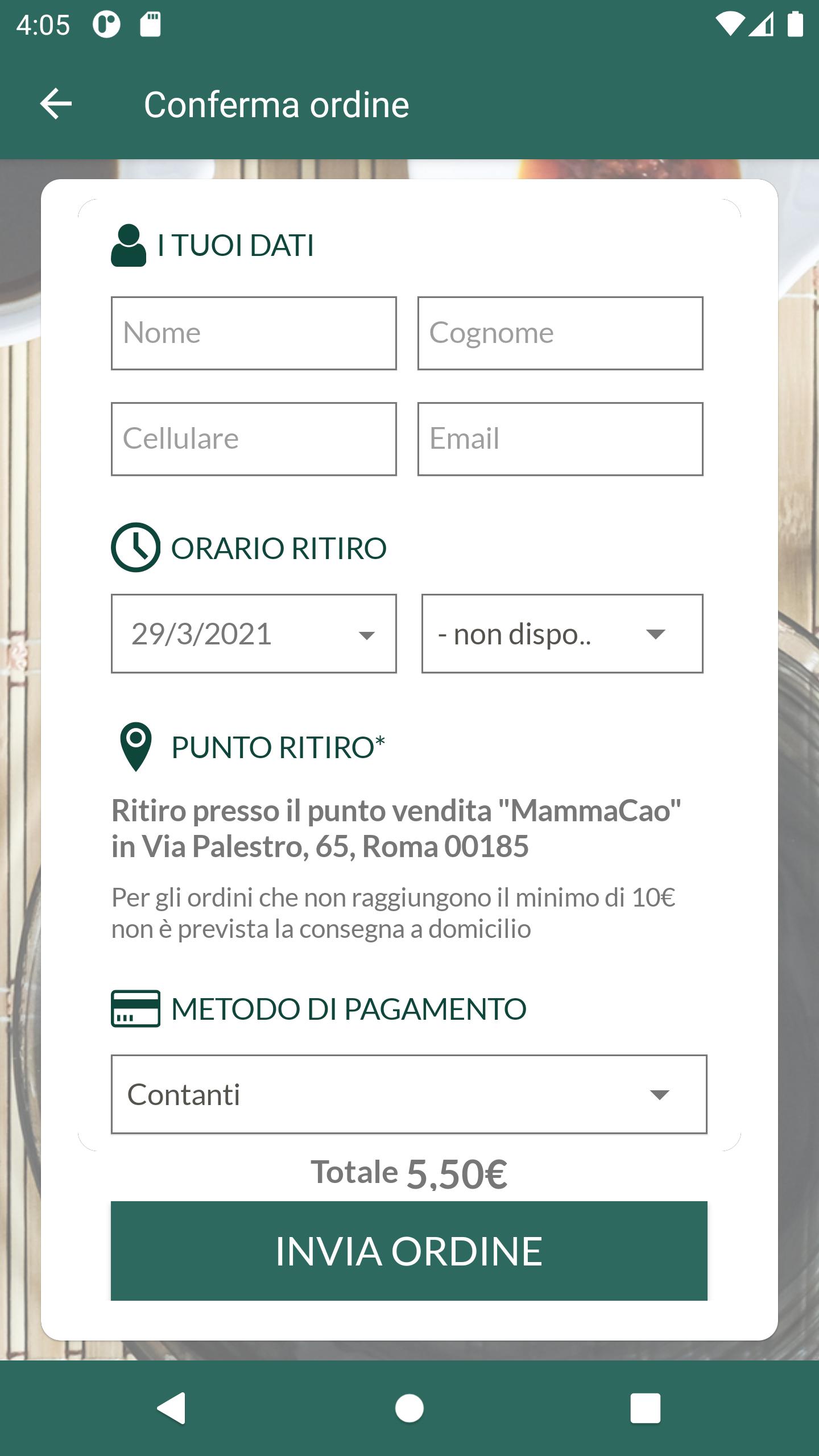Click the clock icon beside ORARIO RITIRO

pos(135,547)
